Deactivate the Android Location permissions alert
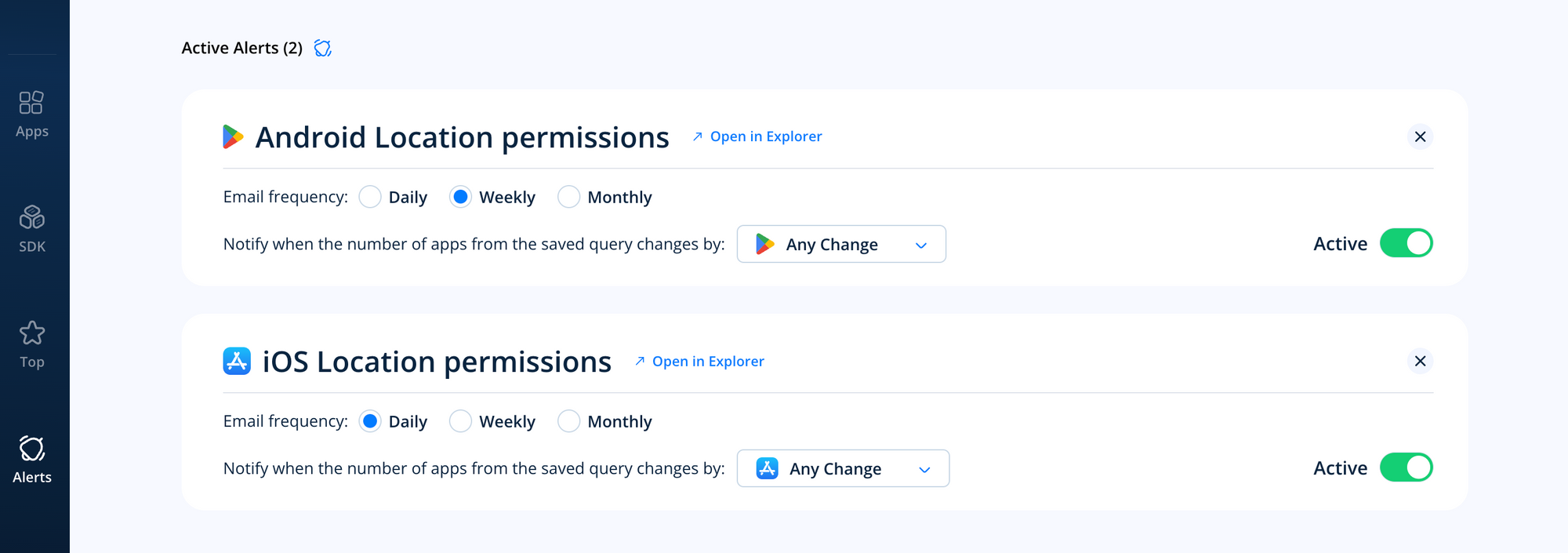Image resolution: width=1568 pixels, height=553 pixels. point(1406,243)
